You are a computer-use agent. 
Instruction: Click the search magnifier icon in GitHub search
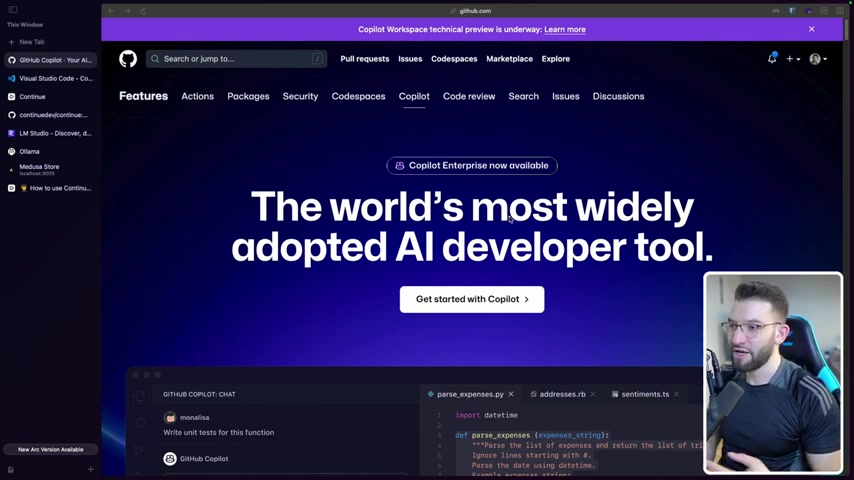pos(155,59)
